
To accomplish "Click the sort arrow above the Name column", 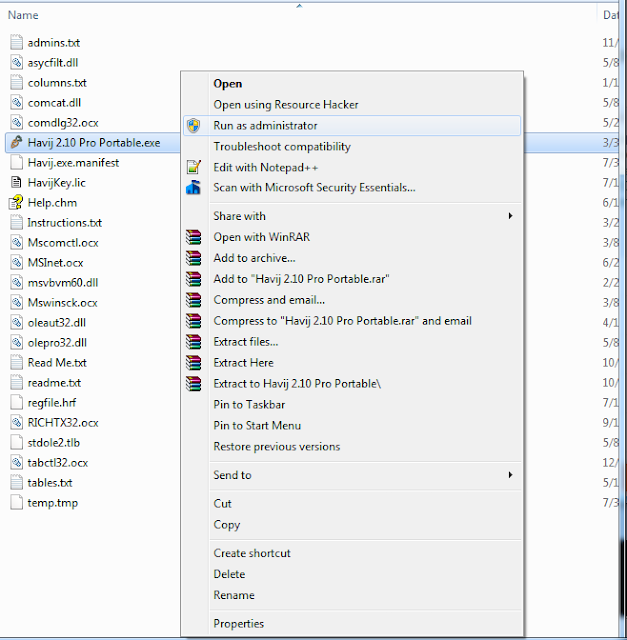I will coord(299,6).
